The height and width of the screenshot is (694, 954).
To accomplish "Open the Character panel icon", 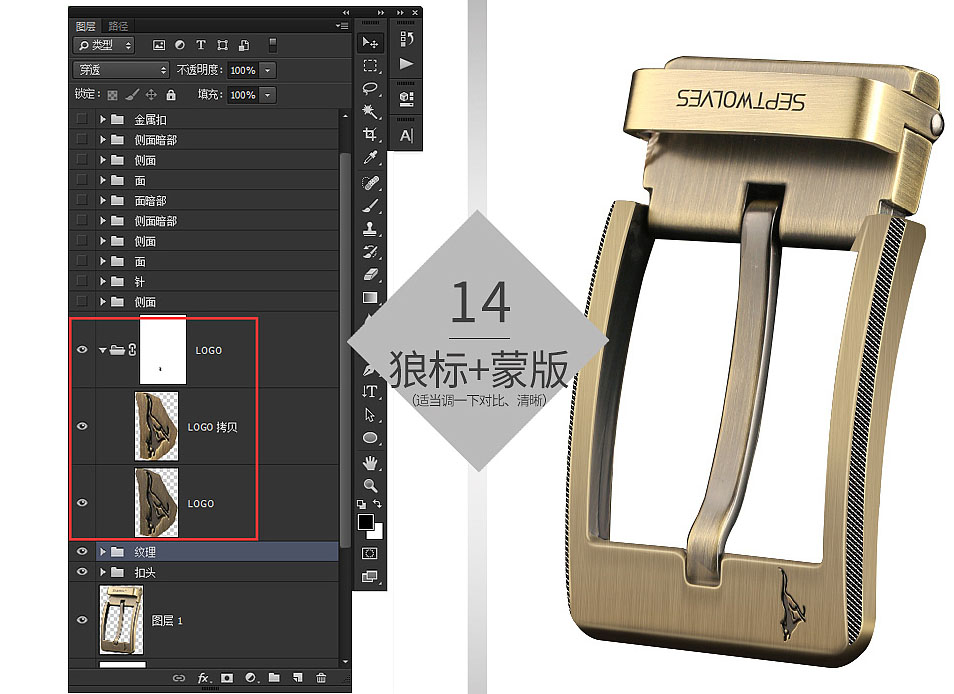I will [x=406, y=136].
